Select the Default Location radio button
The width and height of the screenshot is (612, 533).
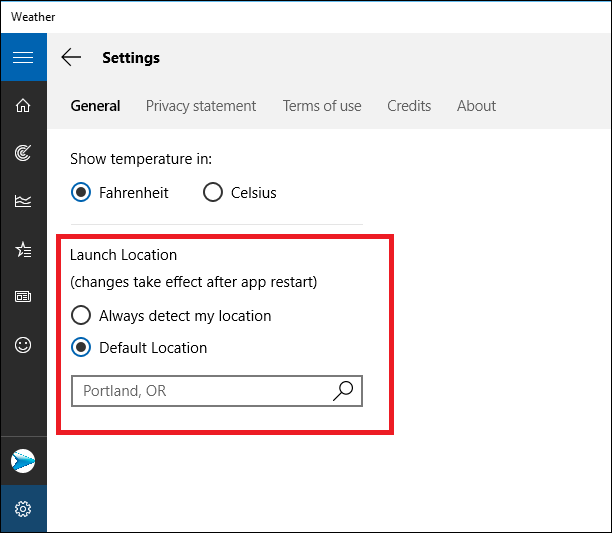[81, 347]
